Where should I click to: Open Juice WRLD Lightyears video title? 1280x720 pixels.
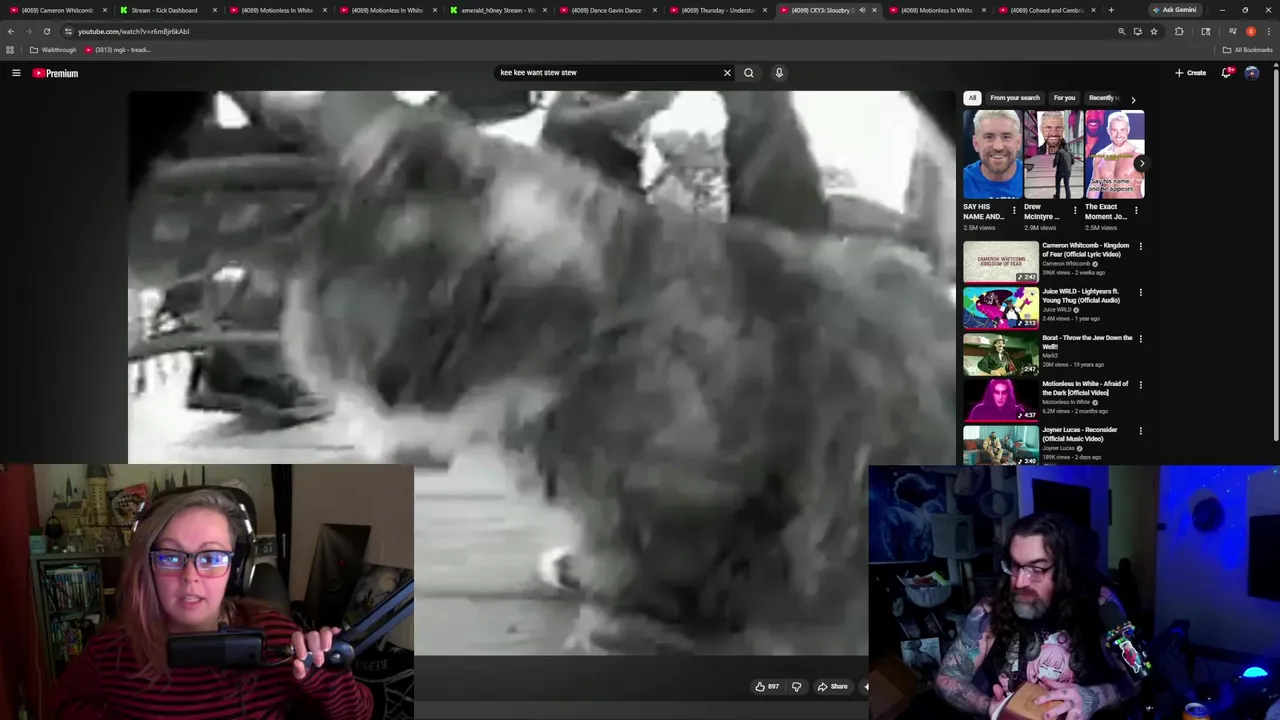coord(1081,296)
